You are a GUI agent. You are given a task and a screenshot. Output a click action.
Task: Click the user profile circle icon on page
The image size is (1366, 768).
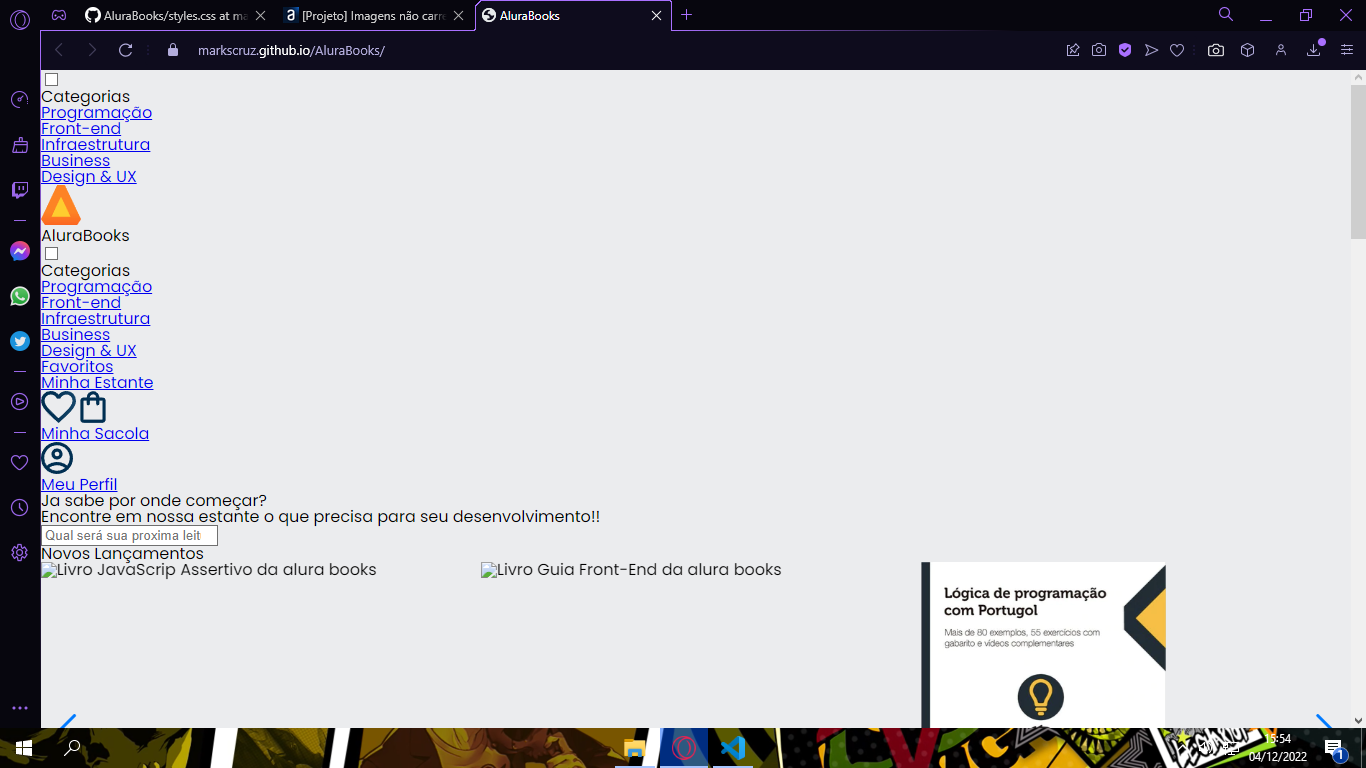(57, 458)
